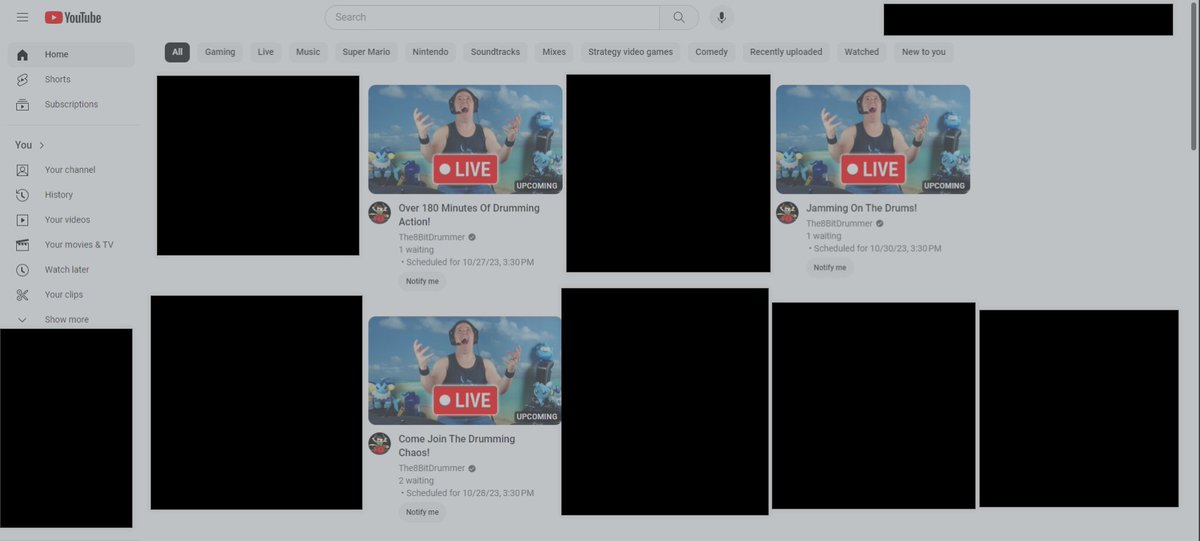Click into the Search input field
The height and width of the screenshot is (541, 1200).
(492, 17)
